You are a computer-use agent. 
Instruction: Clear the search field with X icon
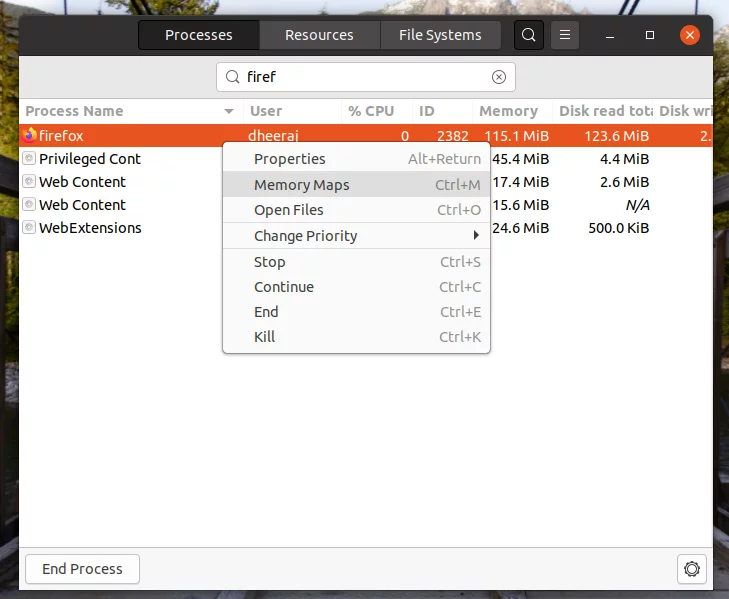[x=499, y=77]
